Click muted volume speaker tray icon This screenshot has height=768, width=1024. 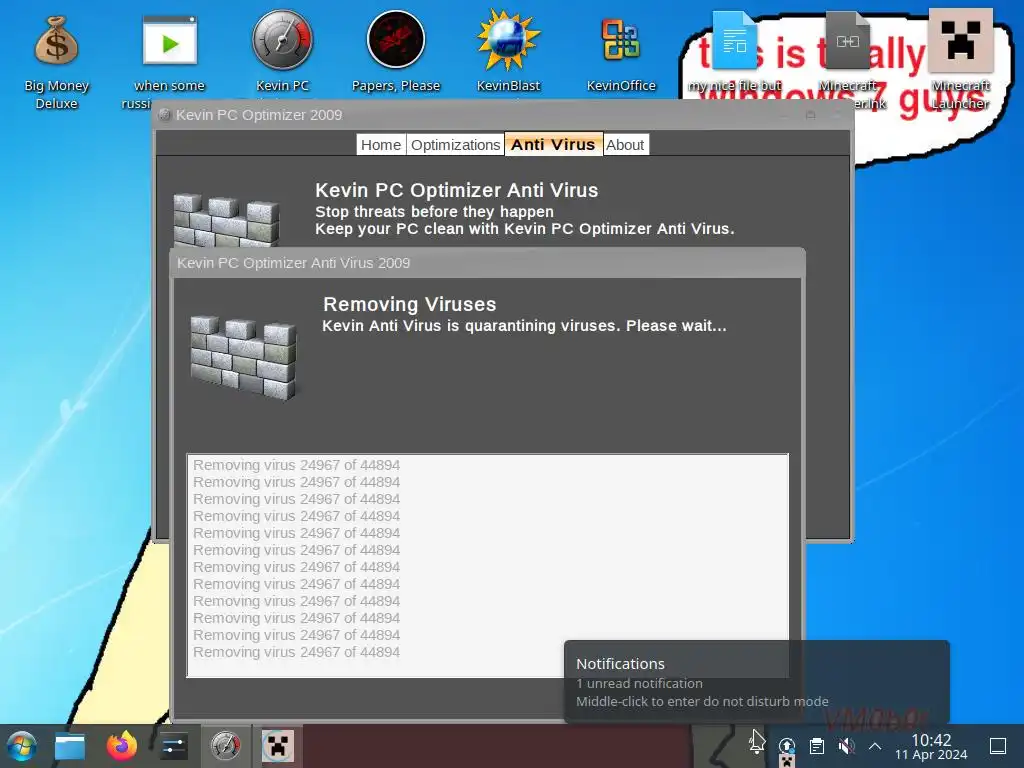pyautogui.click(x=846, y=746)
